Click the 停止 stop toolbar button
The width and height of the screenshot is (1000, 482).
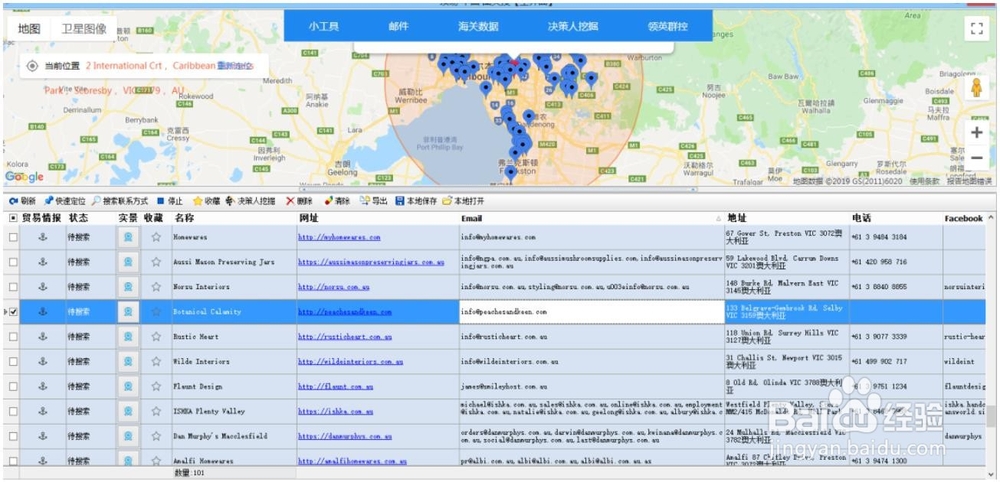click(170, 201)
